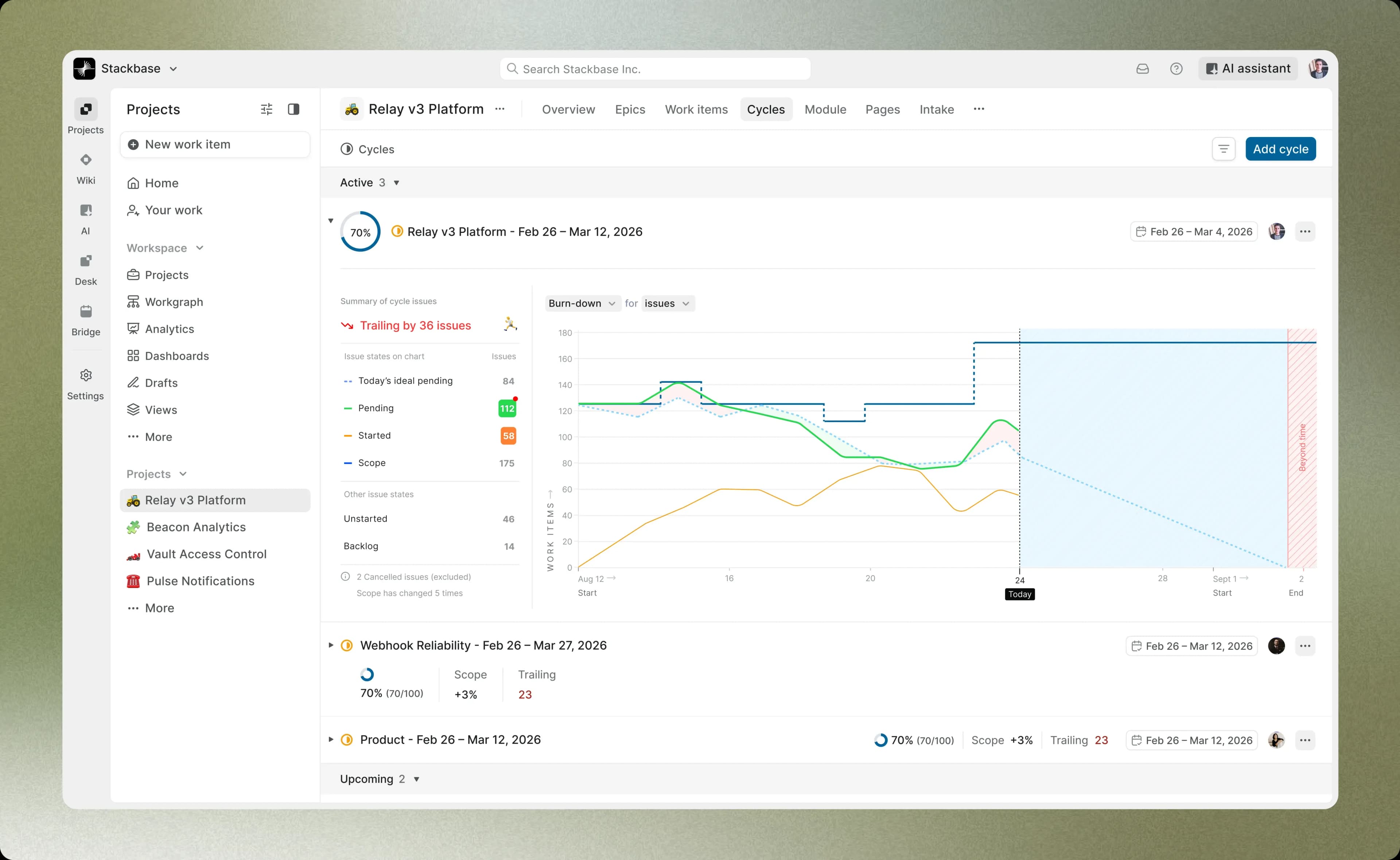Click the Product cycle owner avatar
The height and width of the screenshot is (860, 1400).
[x=1276, y=740]
